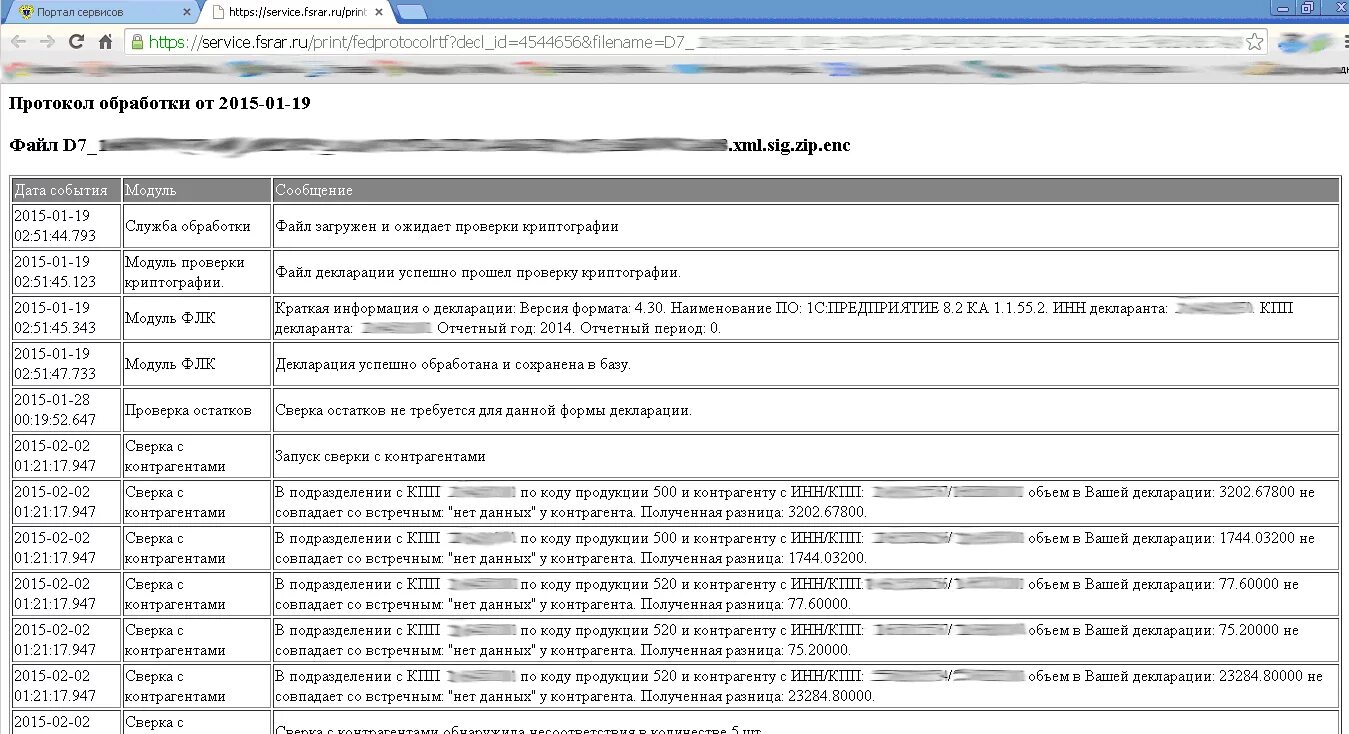
Task: Click the message with difference 75.20000
Action: click(806, 640)
